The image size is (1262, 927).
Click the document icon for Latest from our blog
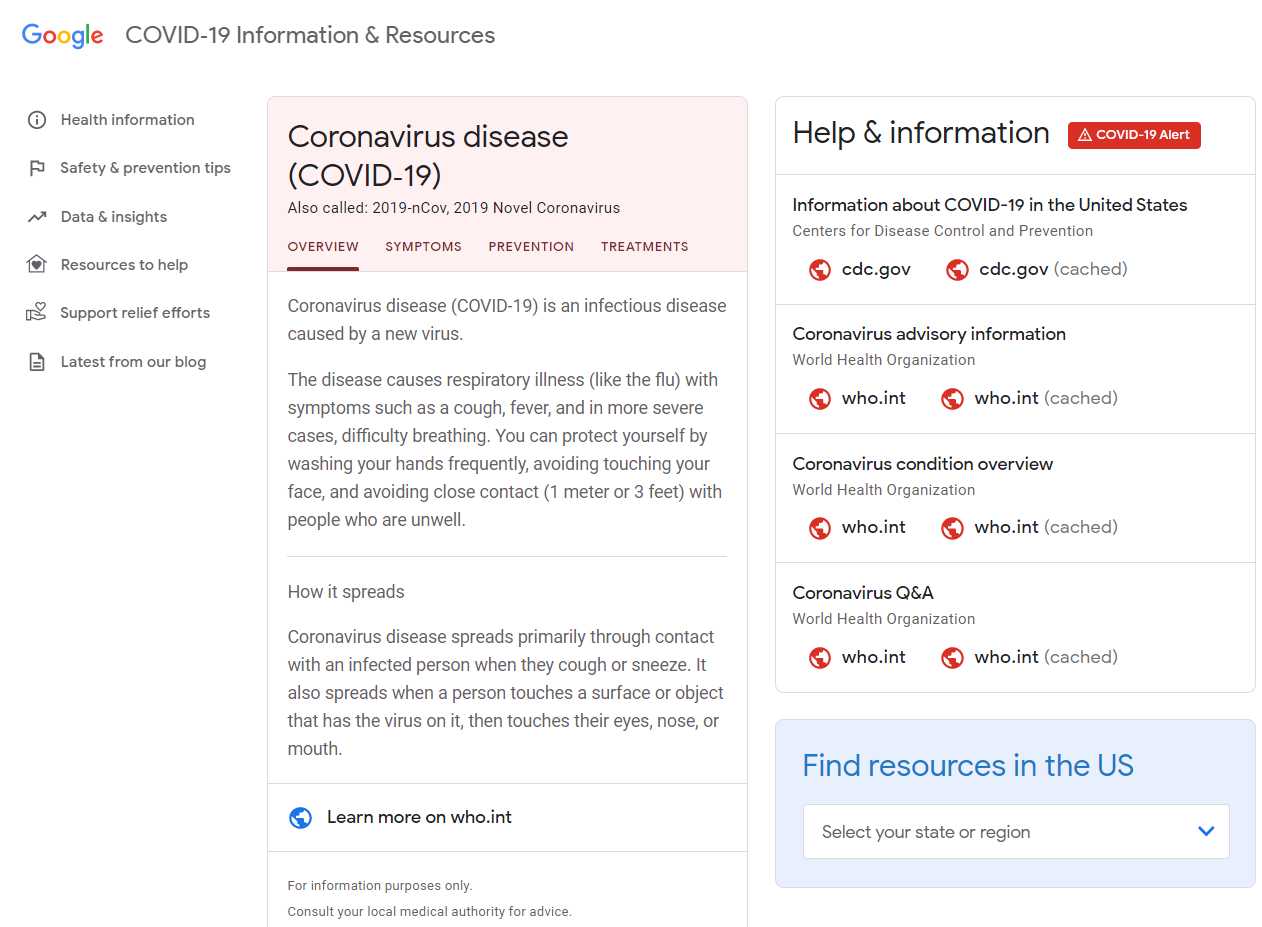click(37, 362)
